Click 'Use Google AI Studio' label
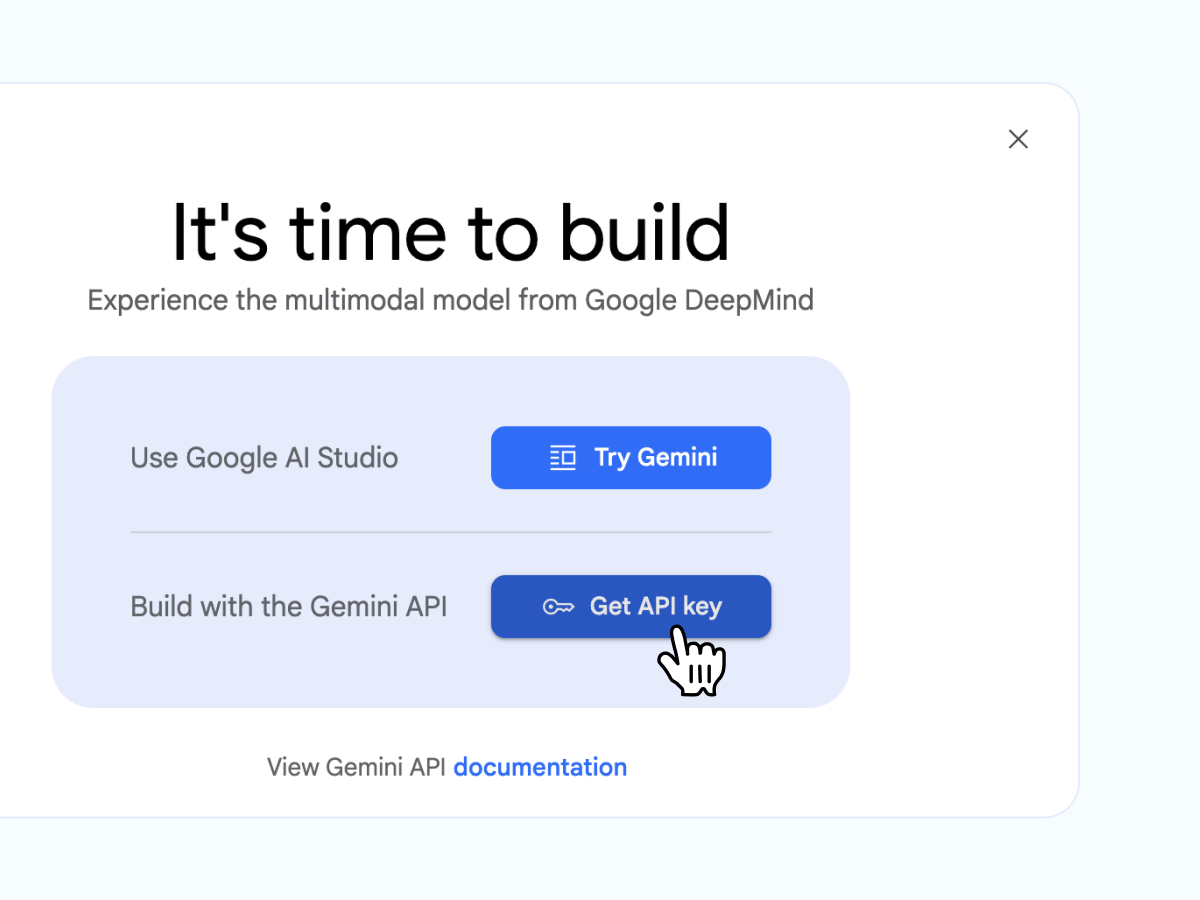 (264, 457)
